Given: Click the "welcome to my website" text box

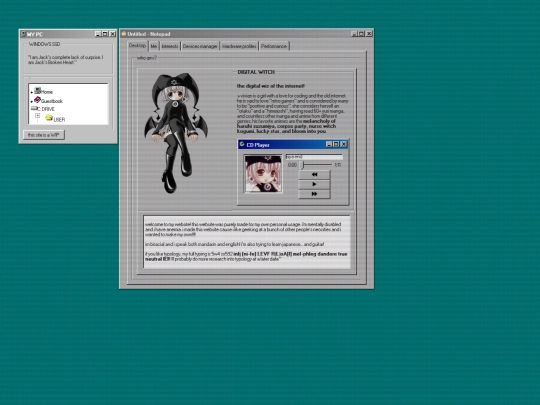Looking at the screenshot, I should pyautogui.click(x=247, y=242).
